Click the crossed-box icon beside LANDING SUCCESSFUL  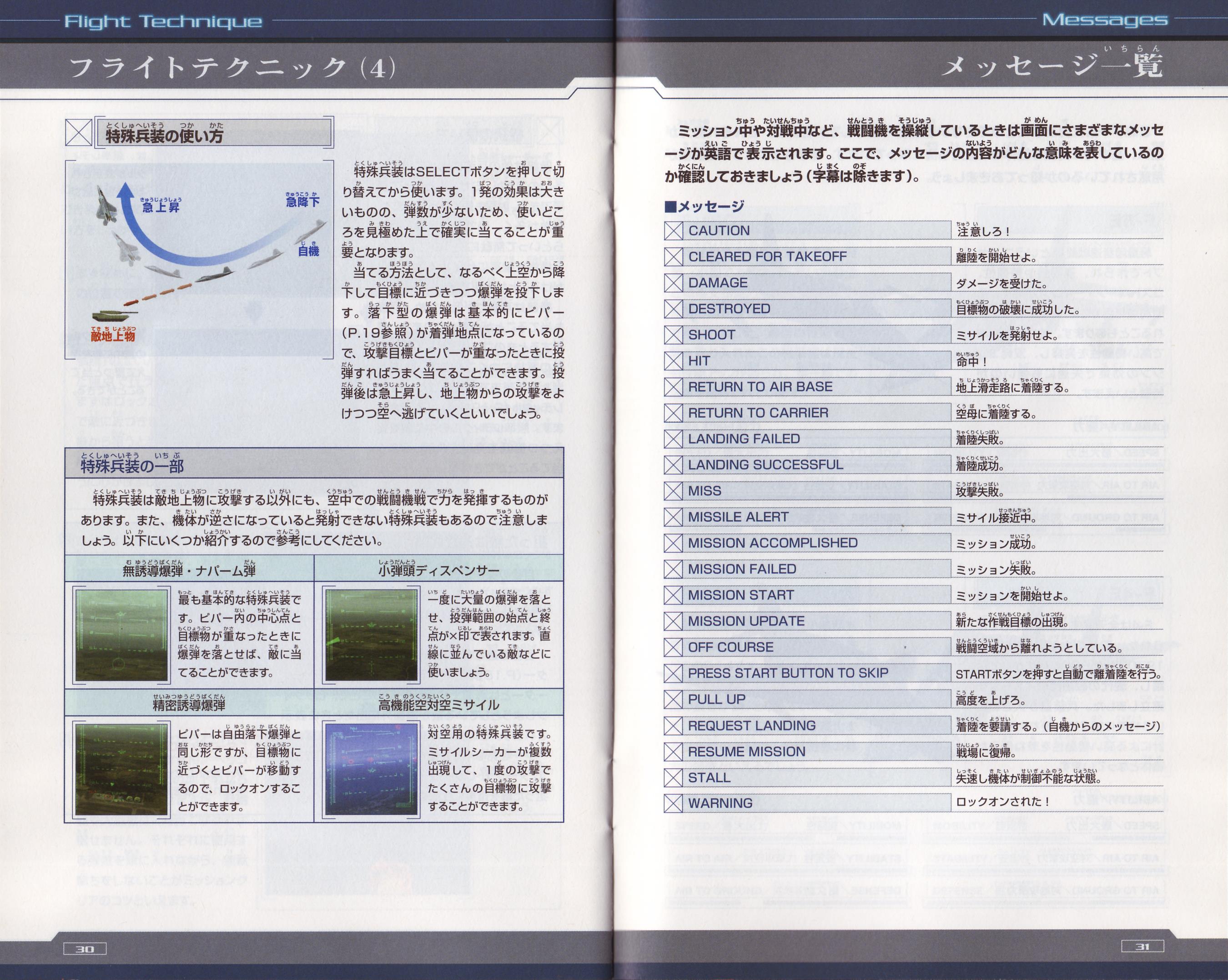(673, 465)
